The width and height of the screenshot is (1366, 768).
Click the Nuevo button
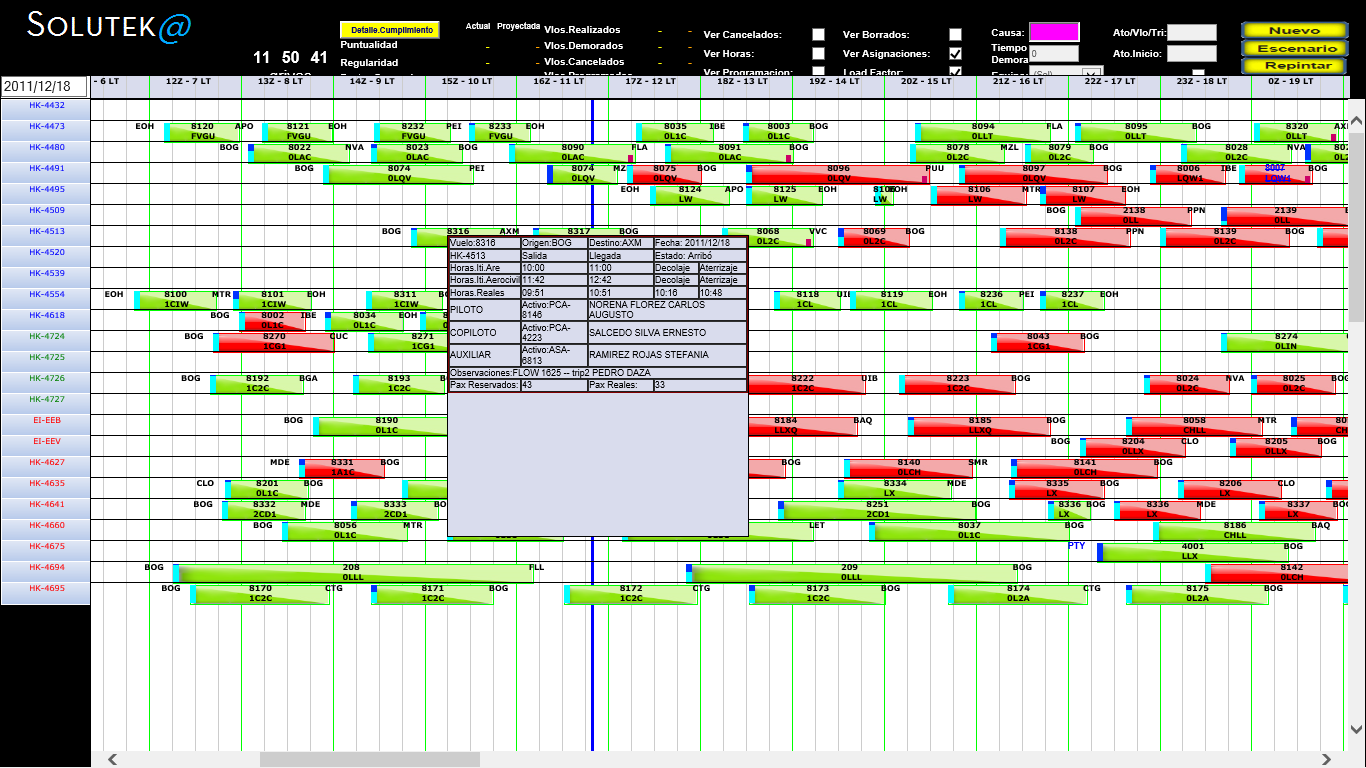tap(1293, 31)
